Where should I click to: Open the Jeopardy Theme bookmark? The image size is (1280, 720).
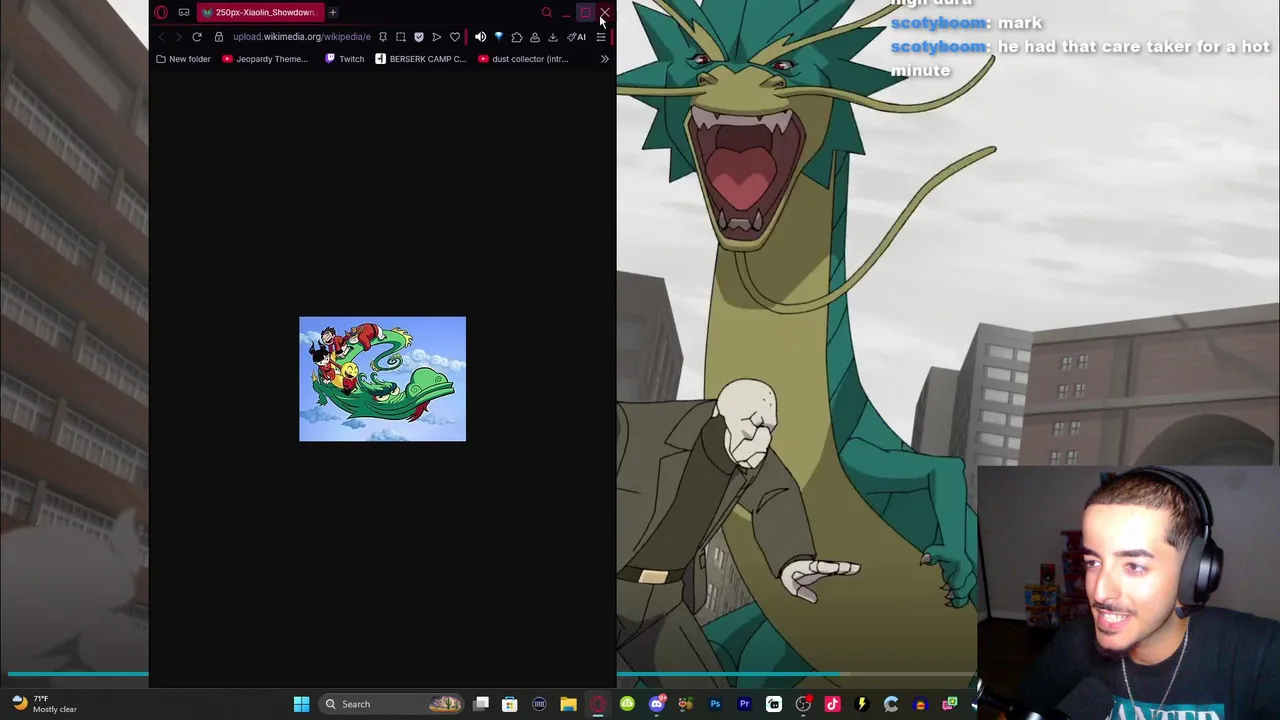265,59
